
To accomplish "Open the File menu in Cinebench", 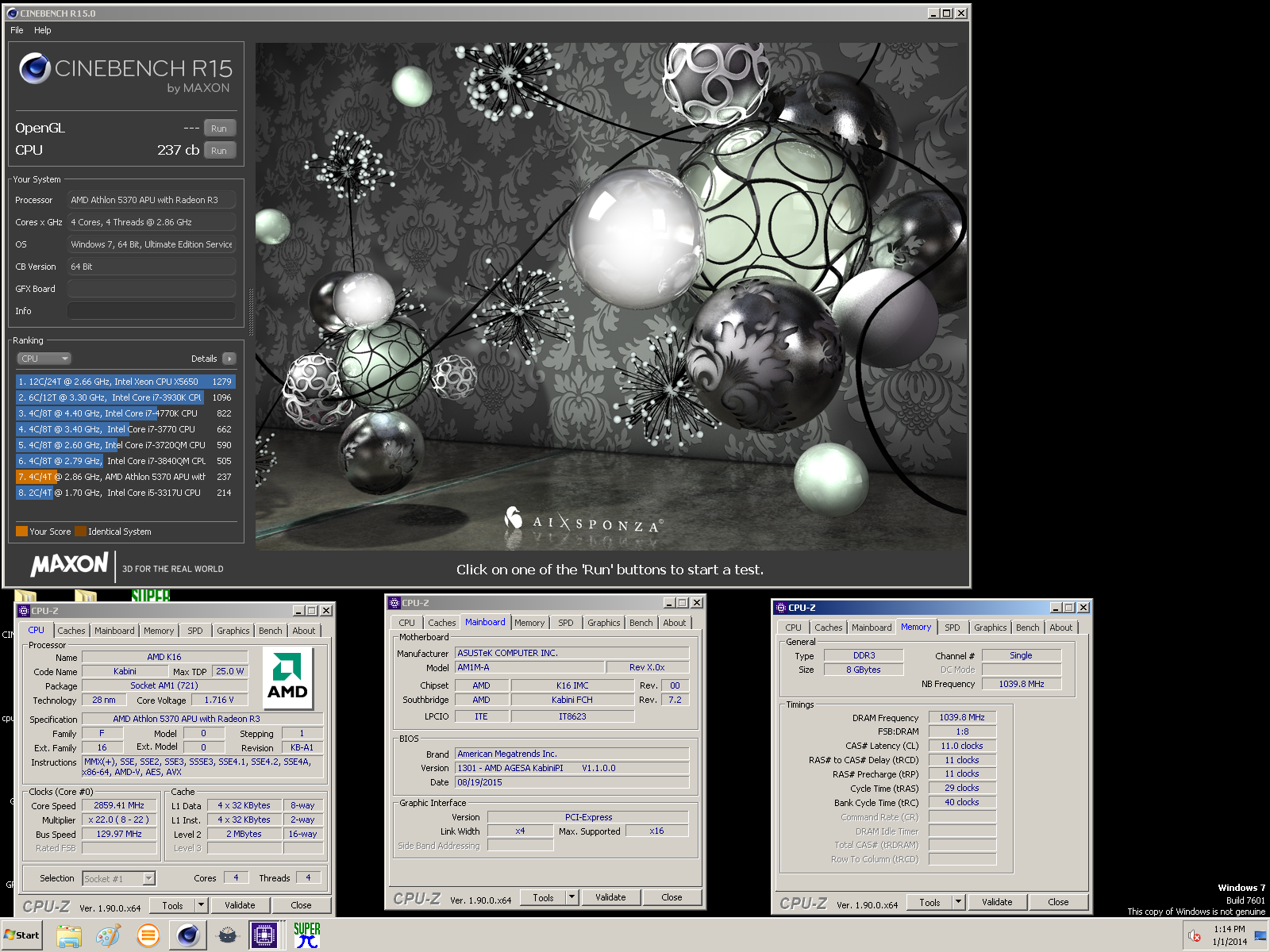I will pyautogui.click(x=17, y=30).
